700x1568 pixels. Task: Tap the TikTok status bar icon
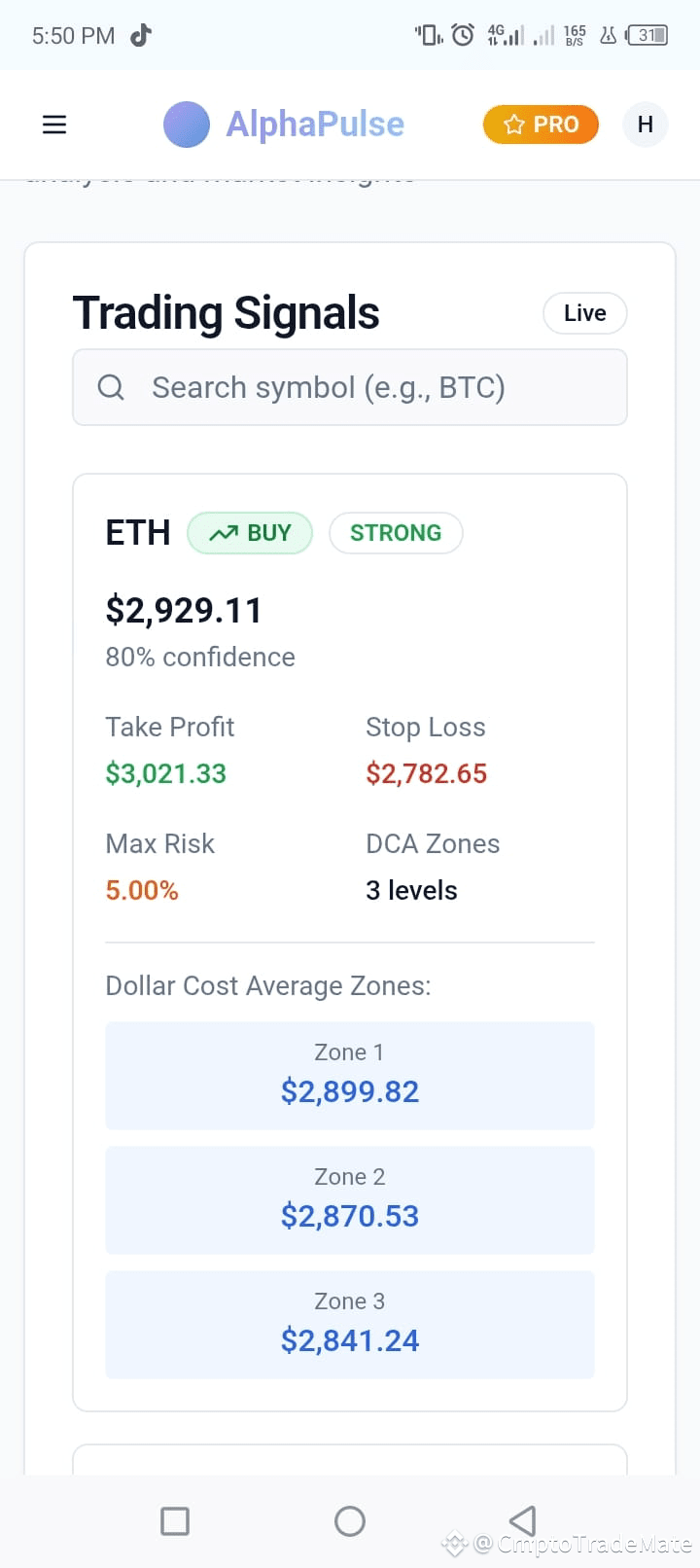(141, 35)
